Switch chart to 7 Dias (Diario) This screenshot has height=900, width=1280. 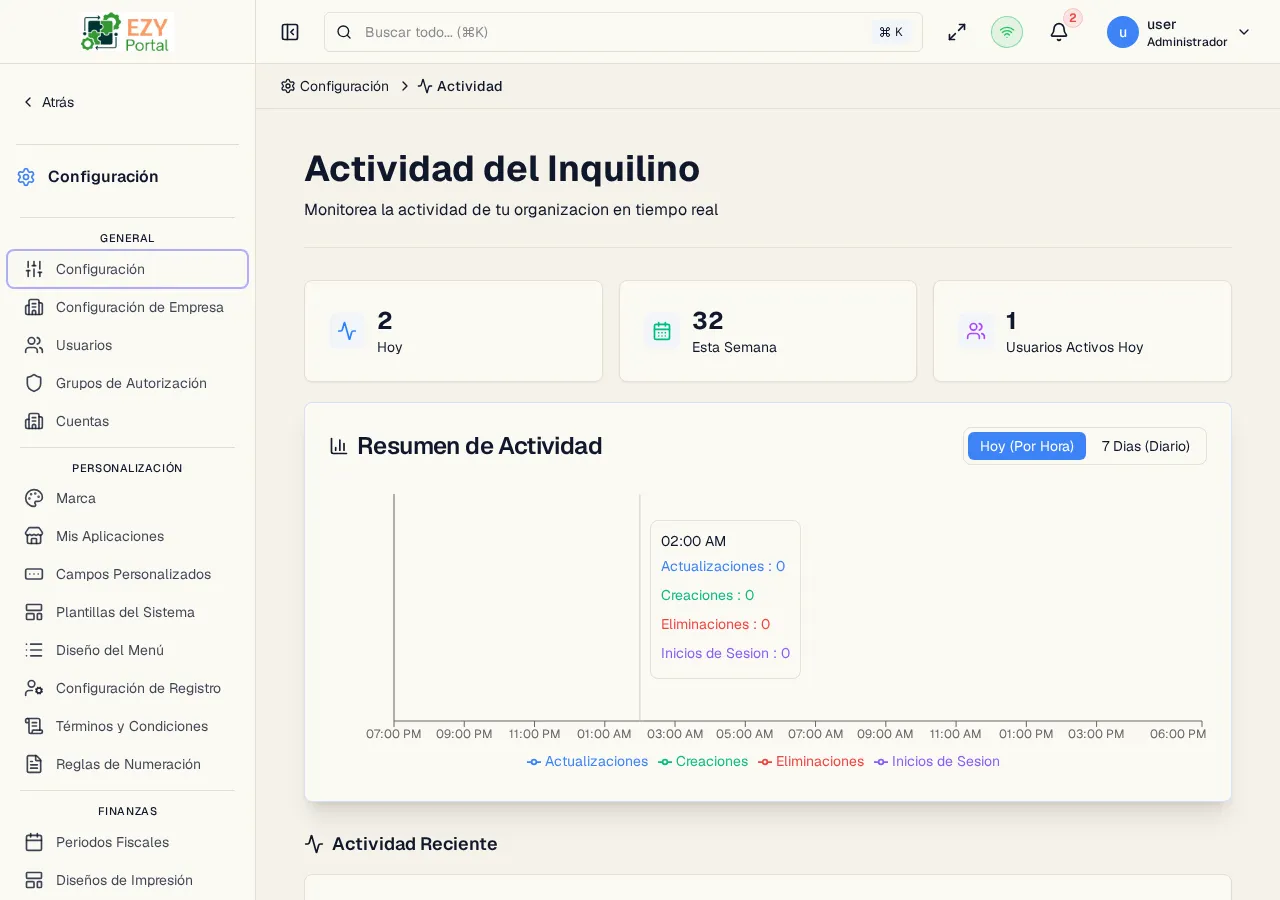pos(1146,446)
